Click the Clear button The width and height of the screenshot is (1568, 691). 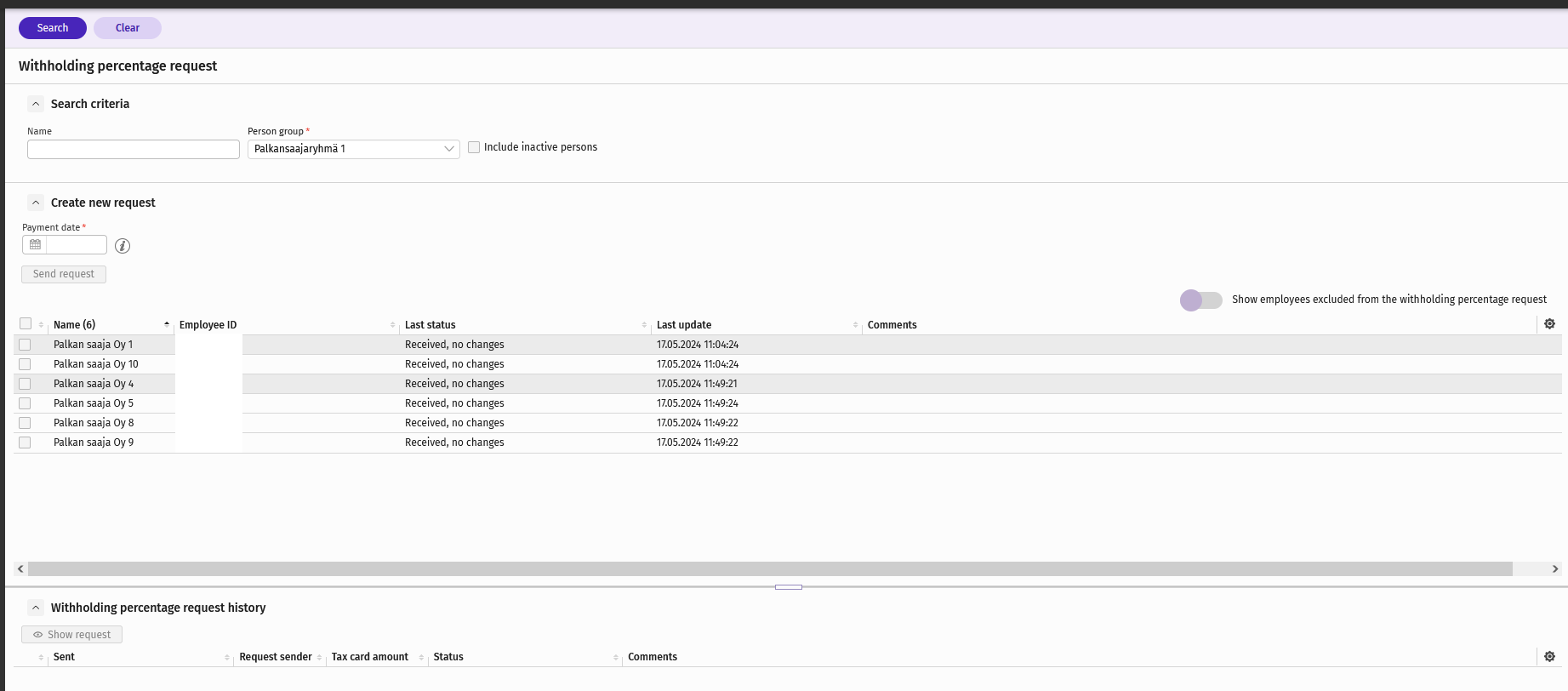click(x=128, y=28)
